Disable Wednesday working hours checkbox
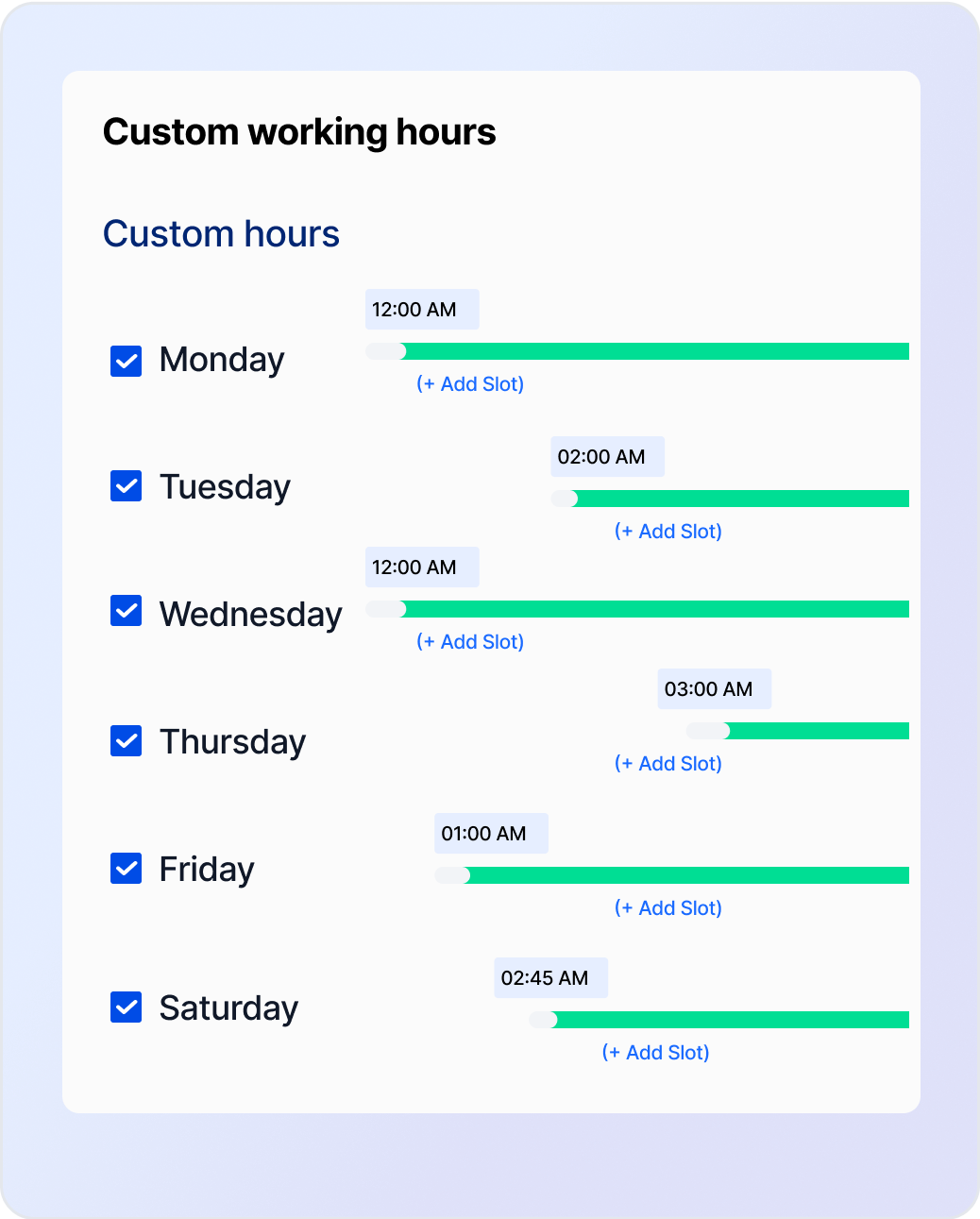This screenshot has width=980, height=1219. [126, 613]
